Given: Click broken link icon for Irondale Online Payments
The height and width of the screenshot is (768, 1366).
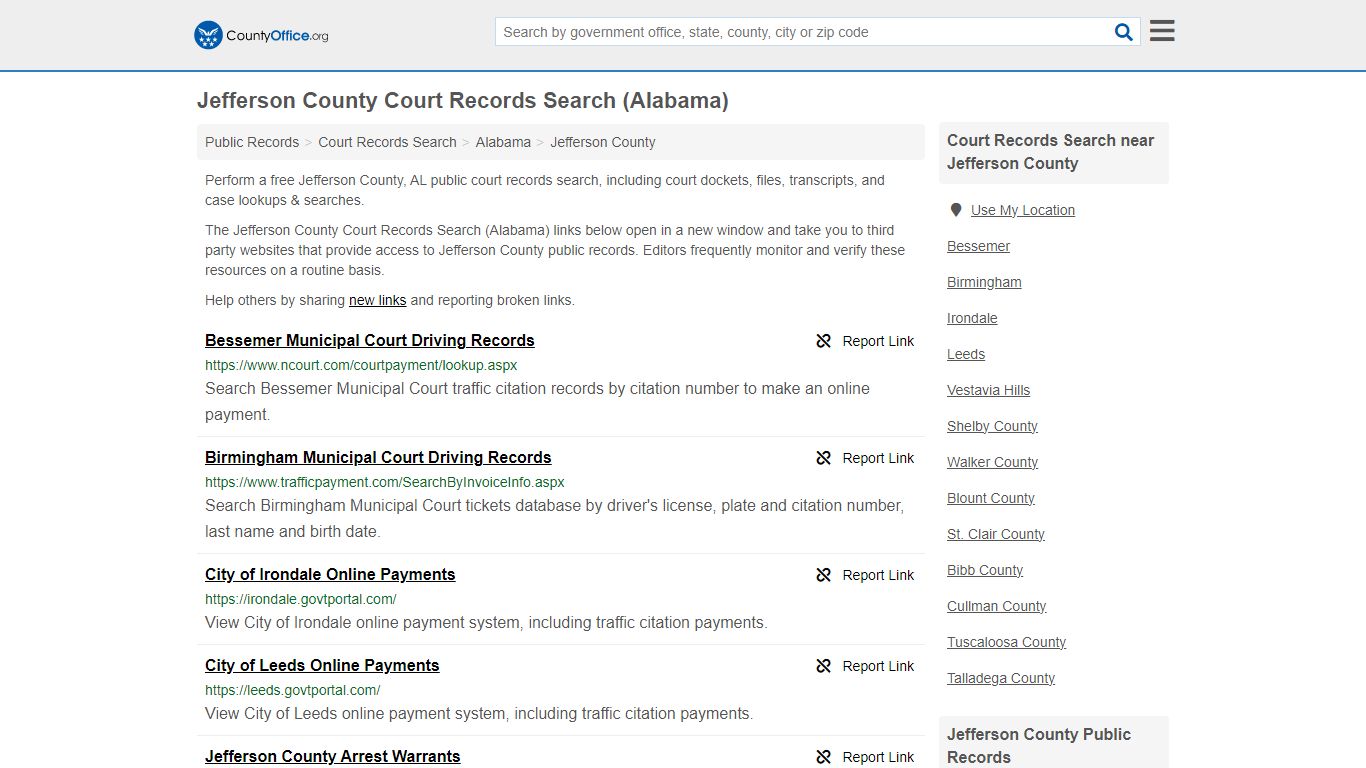Looking at the screenshot, I should pyautogui.click(x=824, y=575).
